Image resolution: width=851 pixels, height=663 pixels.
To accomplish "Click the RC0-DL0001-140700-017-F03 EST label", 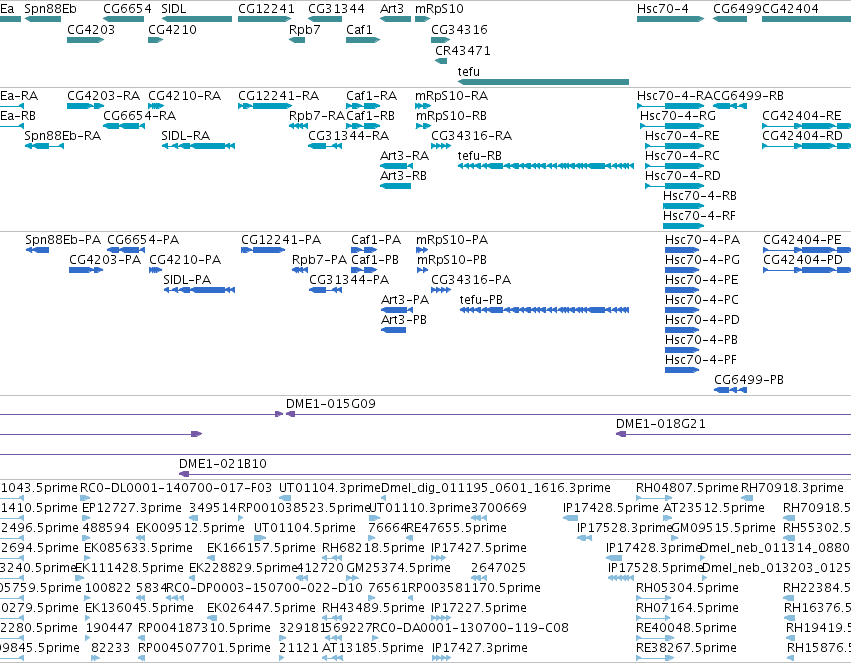I will 176,488.
